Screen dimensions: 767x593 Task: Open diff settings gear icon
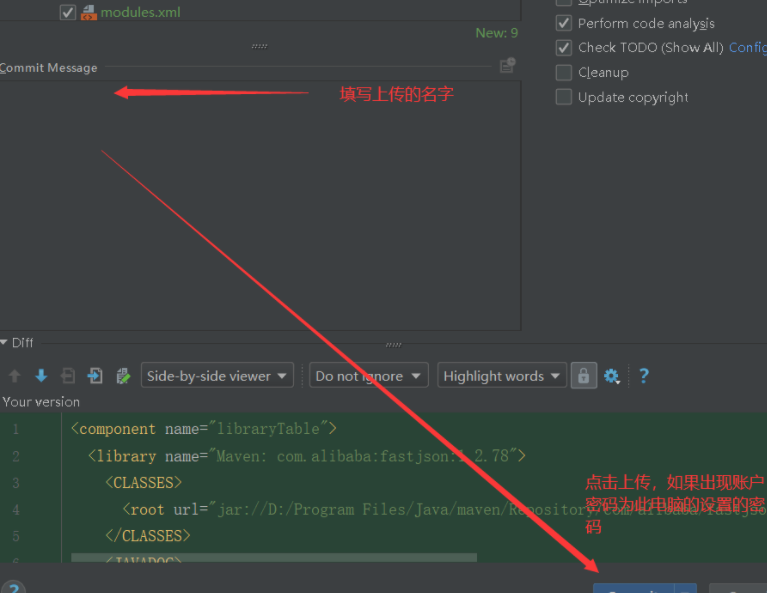[611, 376]
